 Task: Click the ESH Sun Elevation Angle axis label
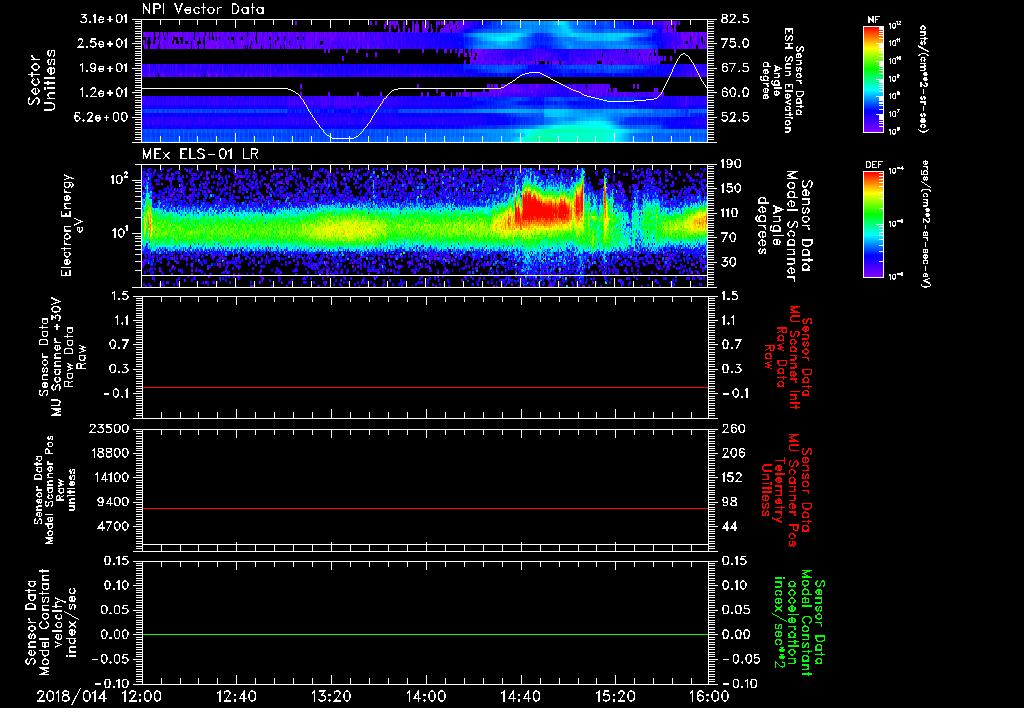[x=782, y=80]
